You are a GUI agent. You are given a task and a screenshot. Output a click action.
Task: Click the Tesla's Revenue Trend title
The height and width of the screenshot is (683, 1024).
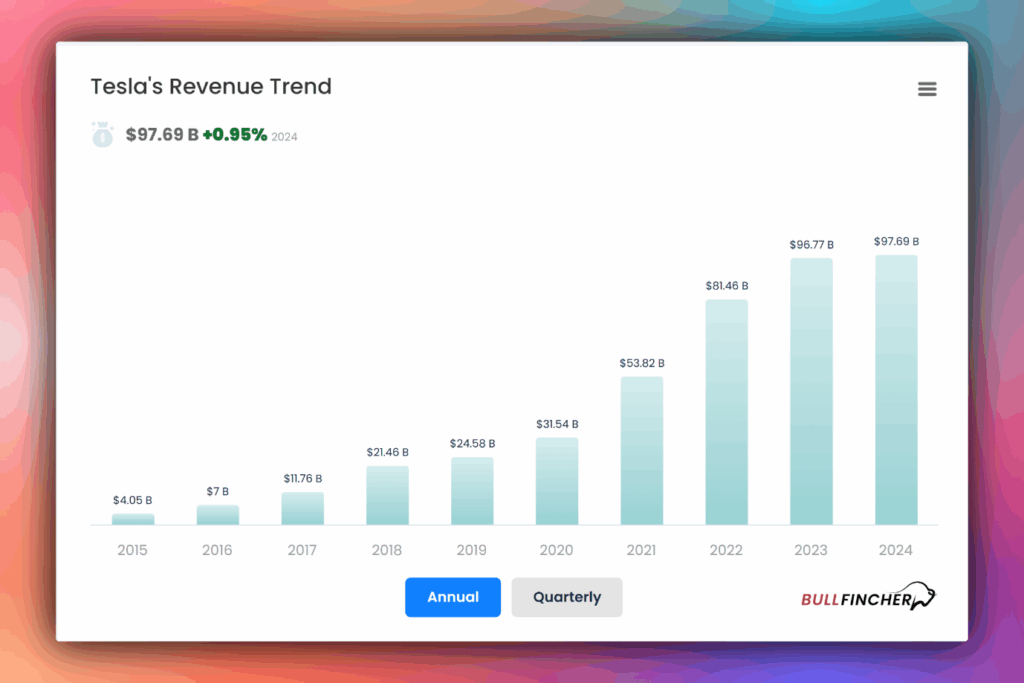[211, 87]
